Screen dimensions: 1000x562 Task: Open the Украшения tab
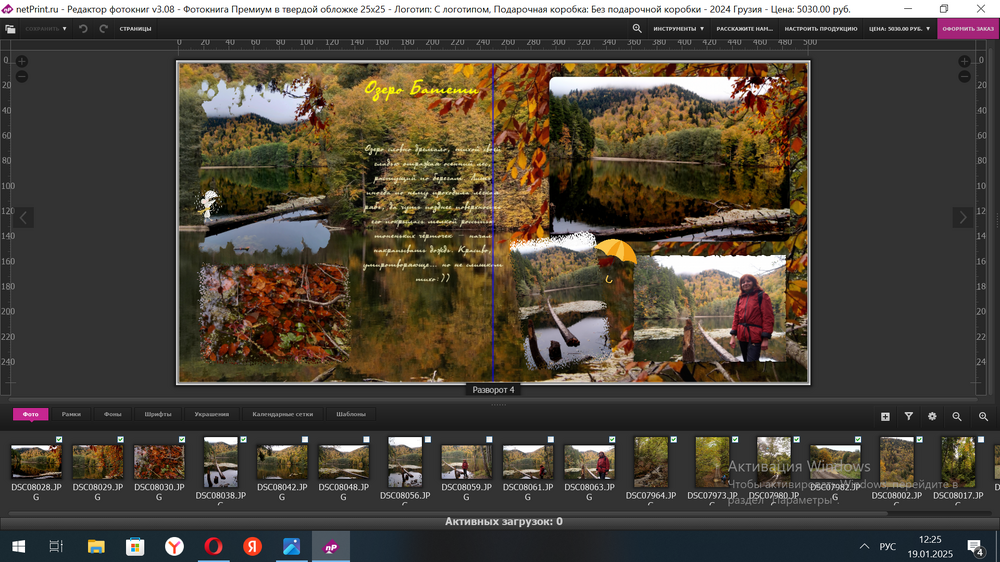[212, 414]
